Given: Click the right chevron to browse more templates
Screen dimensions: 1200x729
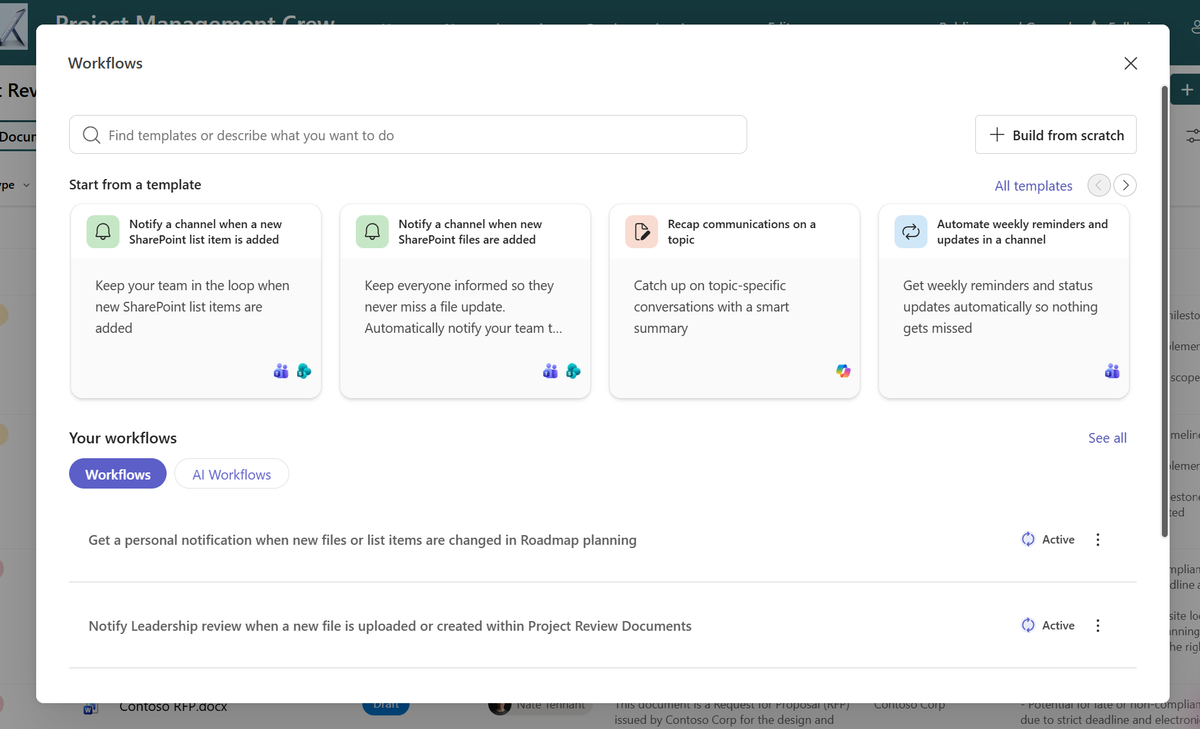Looking at the screenshot, I should coord(1124,185).
